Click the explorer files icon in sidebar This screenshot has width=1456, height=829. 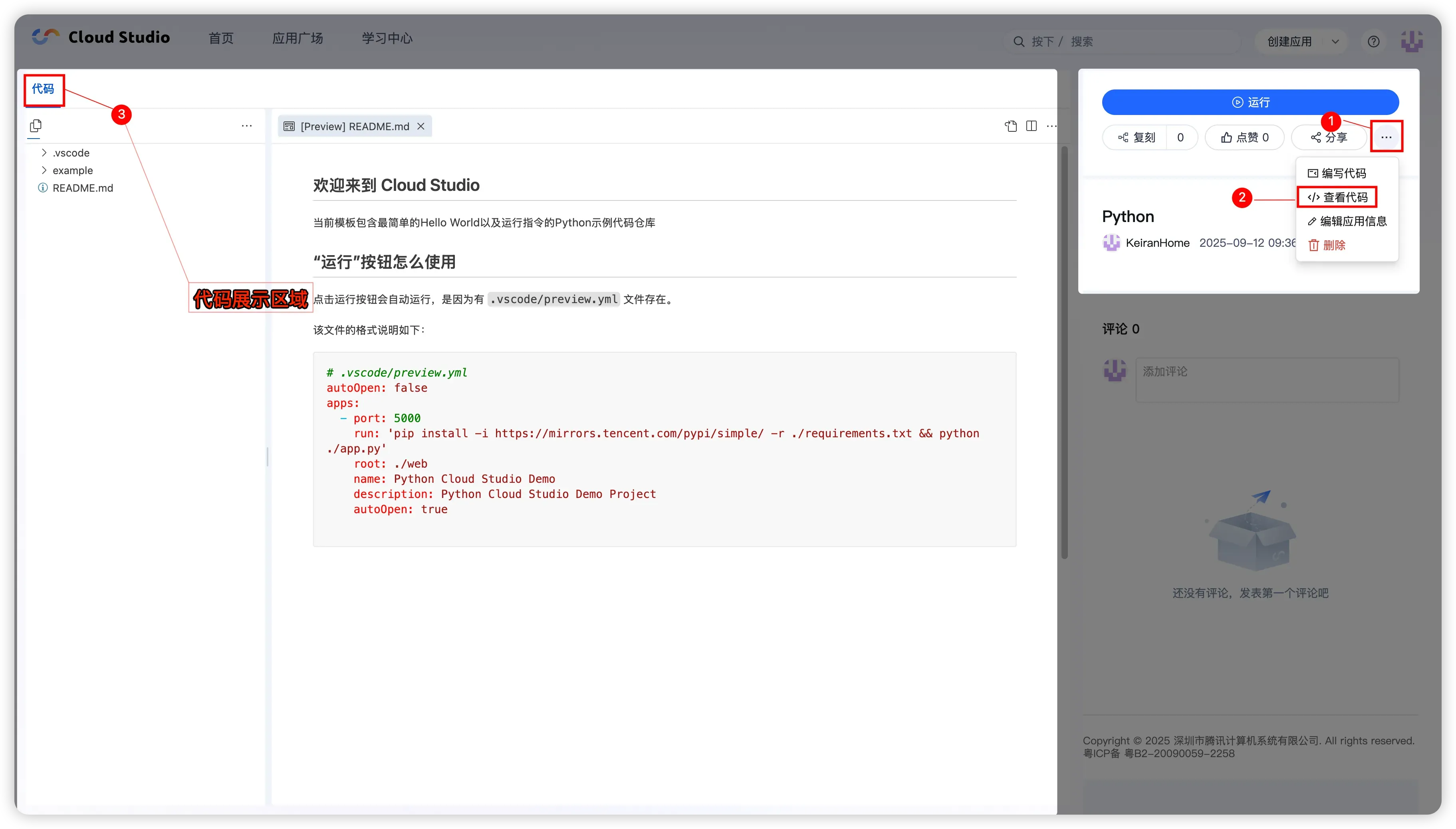[x=35, y=126]
